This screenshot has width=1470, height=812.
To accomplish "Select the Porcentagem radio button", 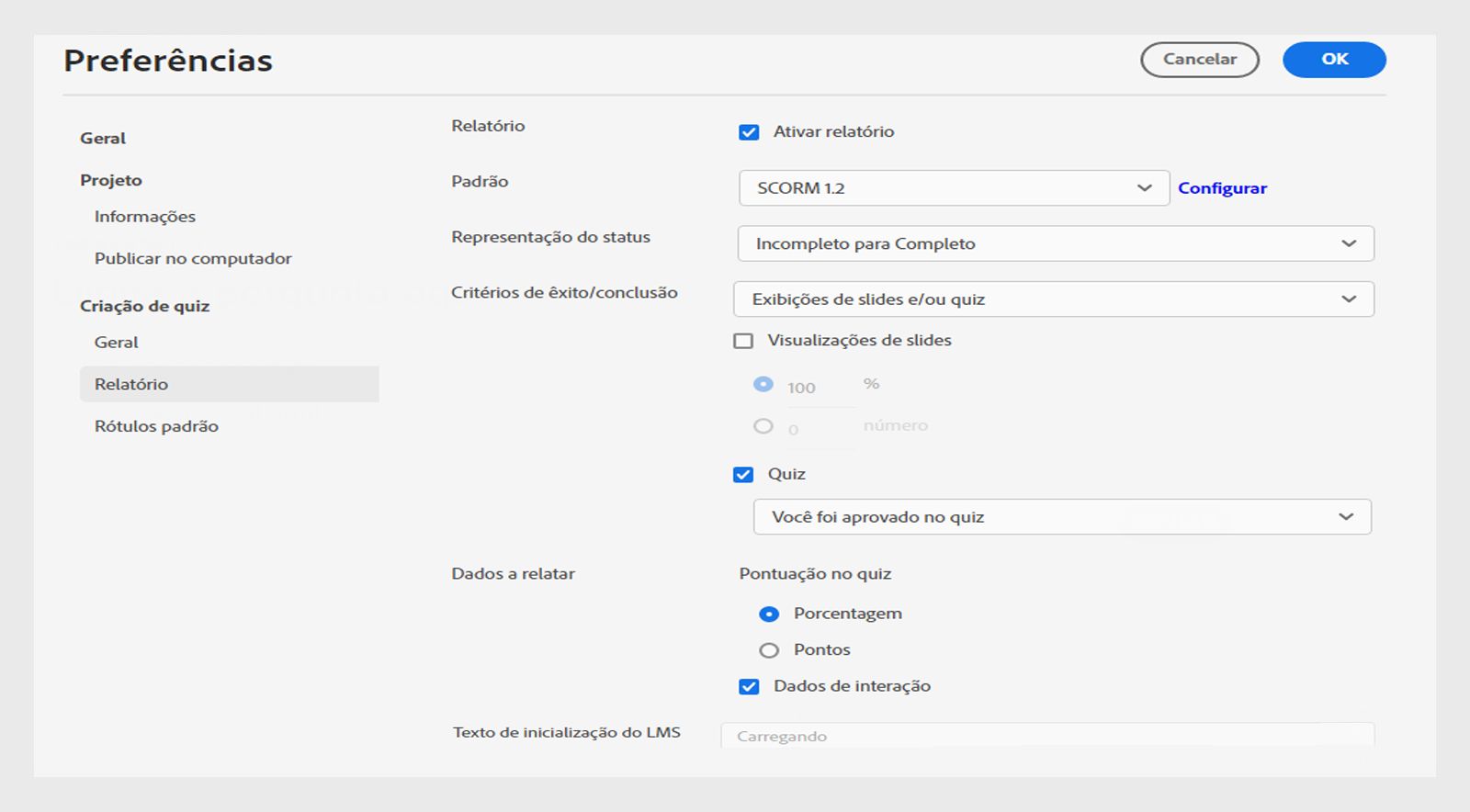I will point(769,615).
